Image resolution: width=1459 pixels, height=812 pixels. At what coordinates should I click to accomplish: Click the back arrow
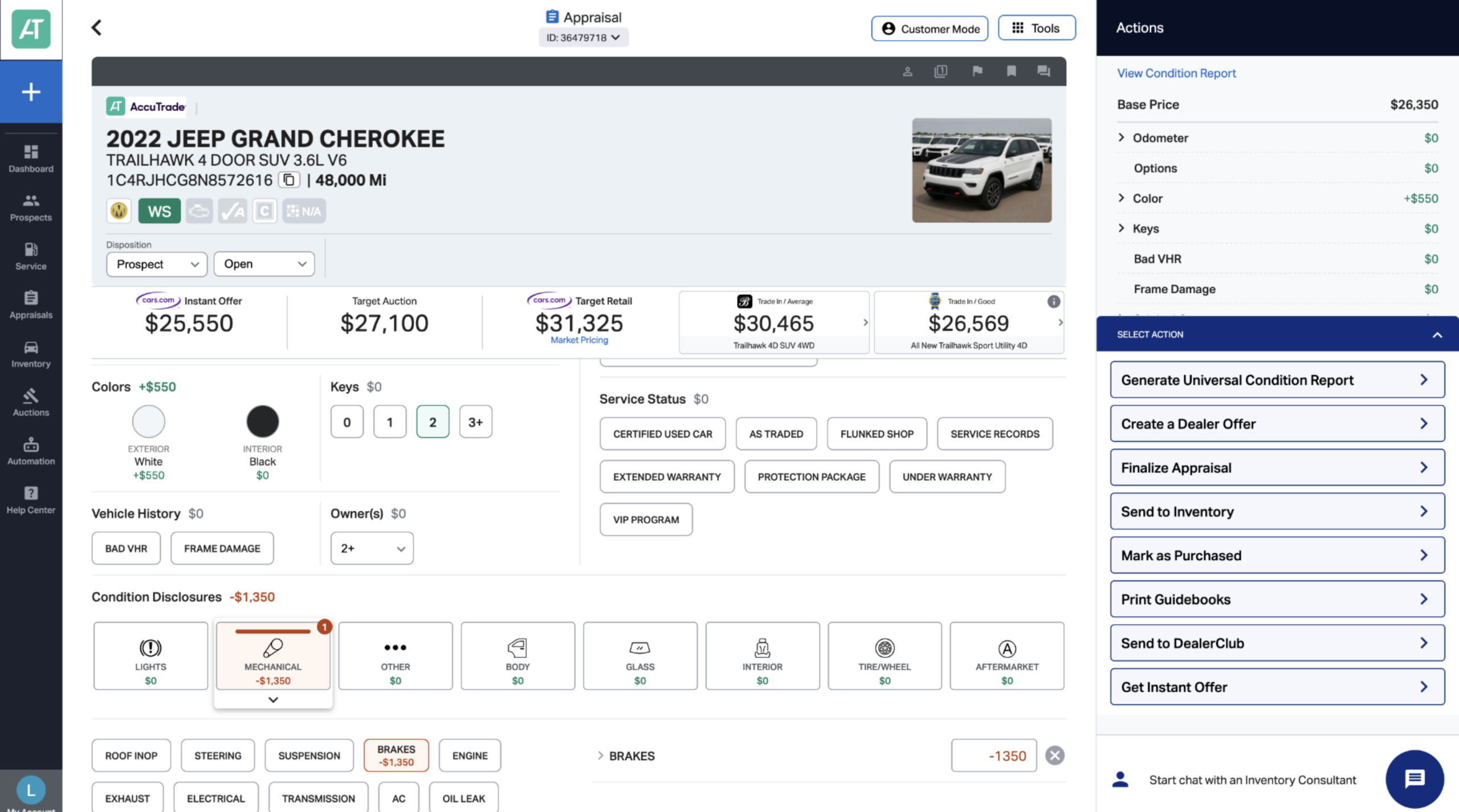[96, 27]
